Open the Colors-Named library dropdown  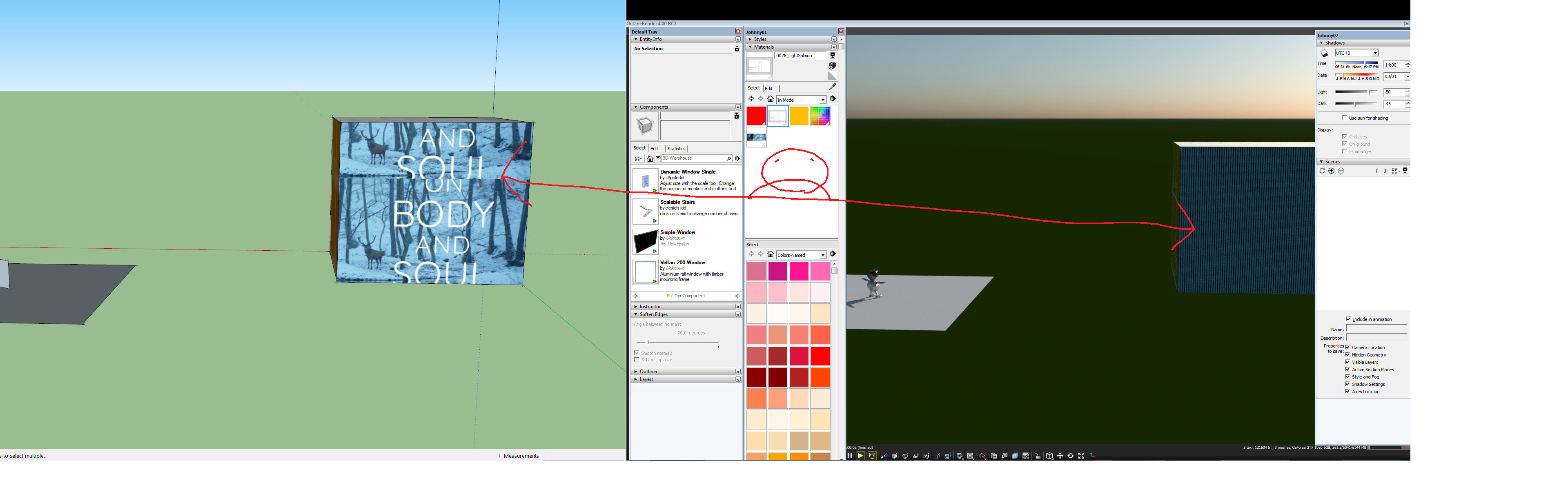(x=822, y=255)
